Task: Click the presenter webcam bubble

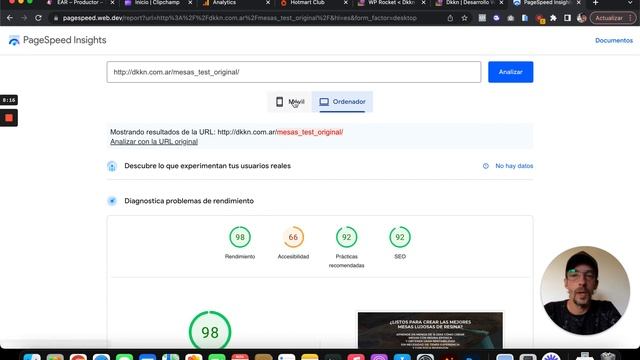Action: (x=585, y=290)
